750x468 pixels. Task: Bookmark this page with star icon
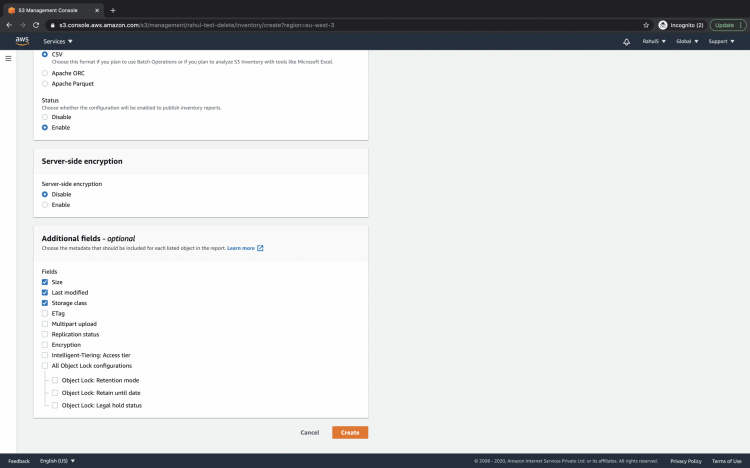(x=646, y=24)
